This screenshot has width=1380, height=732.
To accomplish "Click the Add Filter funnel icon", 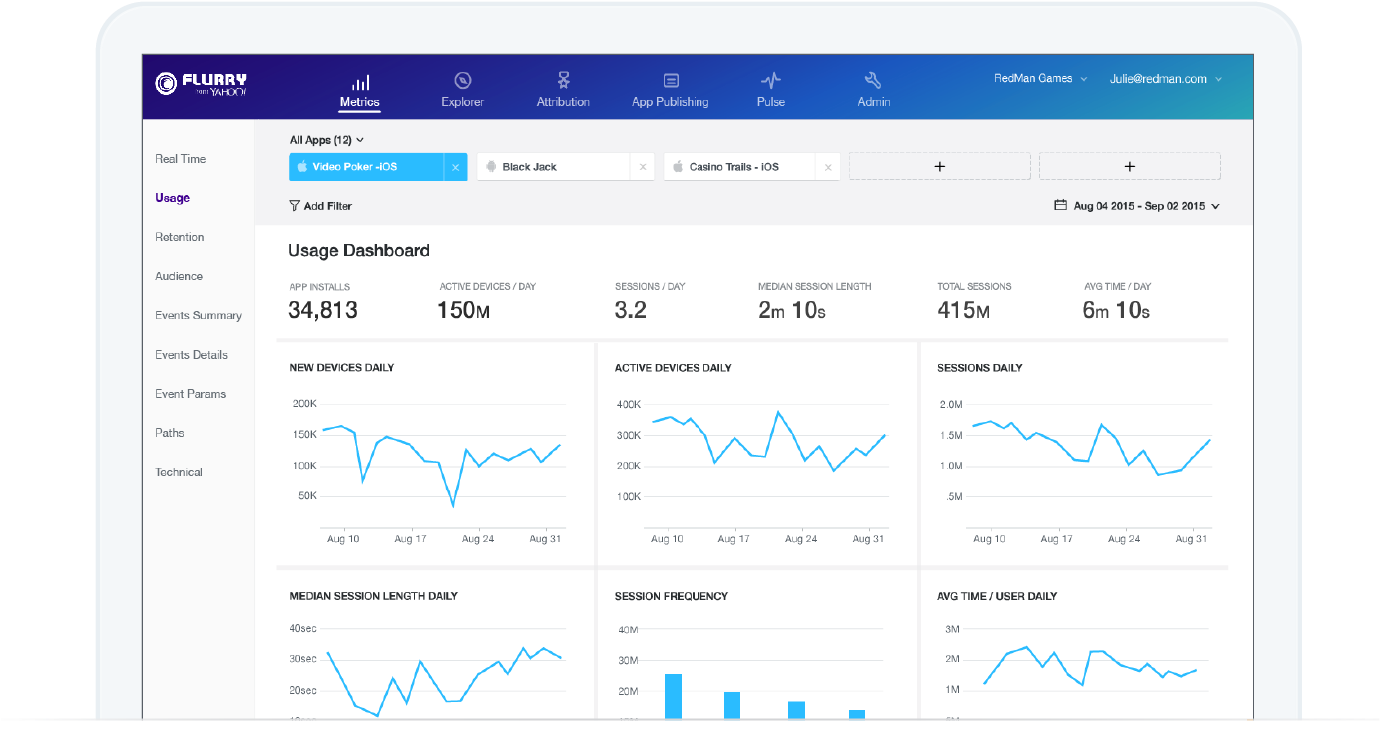I will (294, 206).
